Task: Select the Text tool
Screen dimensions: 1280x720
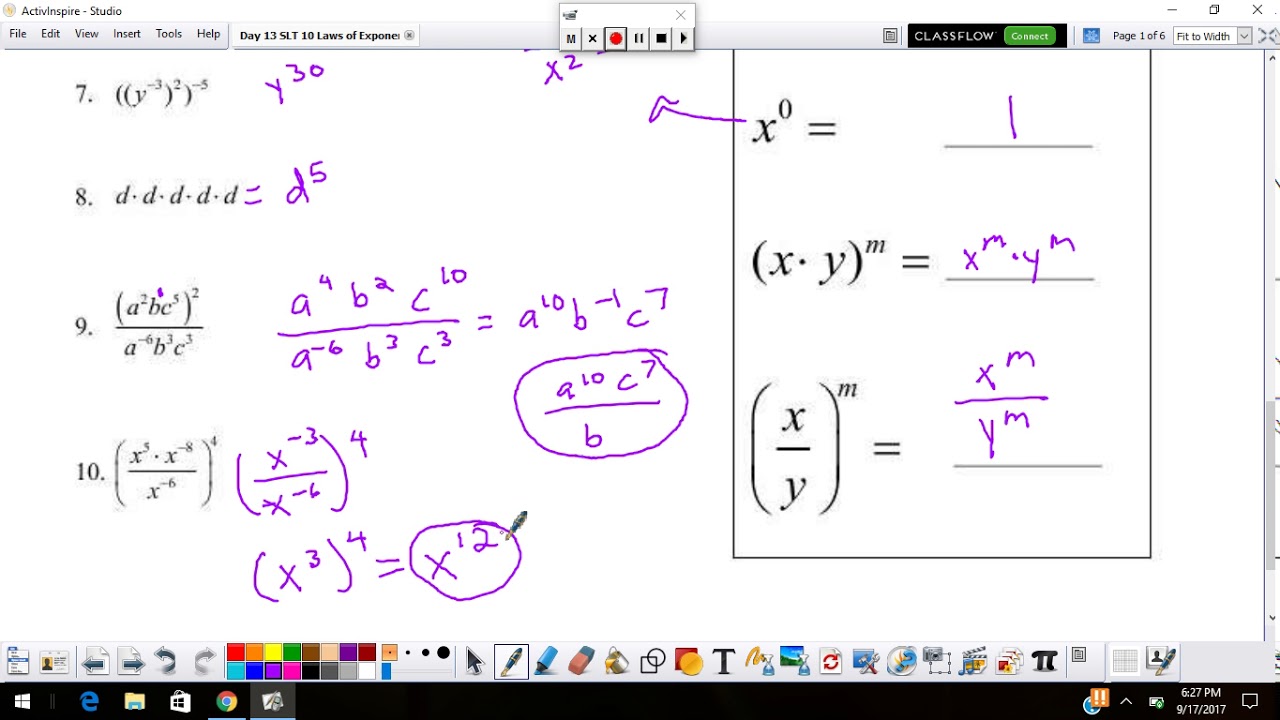Action: pyautogui.click(x=723, y=661)
